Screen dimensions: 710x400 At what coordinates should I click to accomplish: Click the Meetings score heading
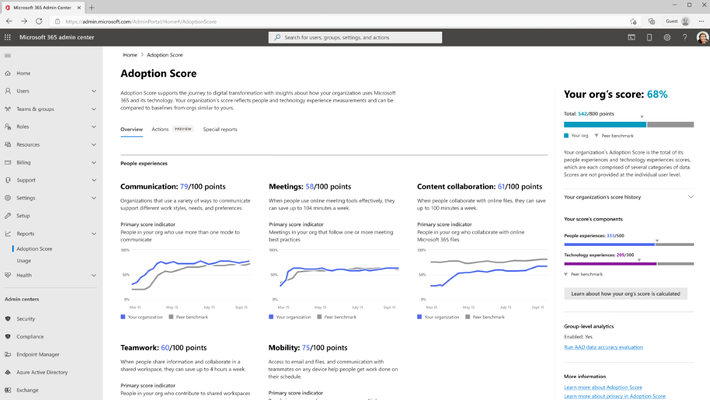click(310, 187)
